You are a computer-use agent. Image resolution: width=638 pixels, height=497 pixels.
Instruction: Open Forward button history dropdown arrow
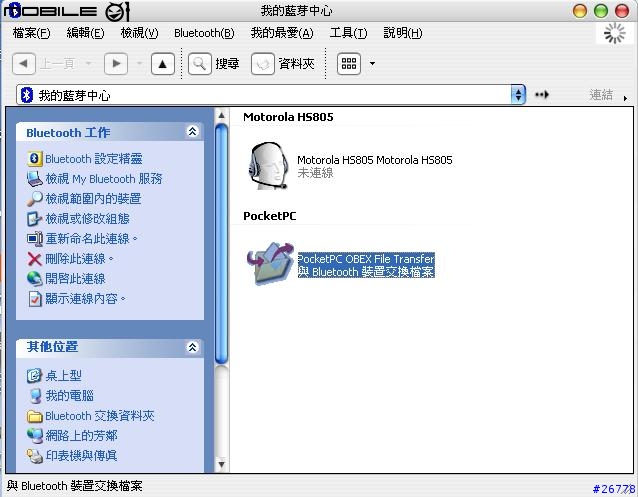139,63
